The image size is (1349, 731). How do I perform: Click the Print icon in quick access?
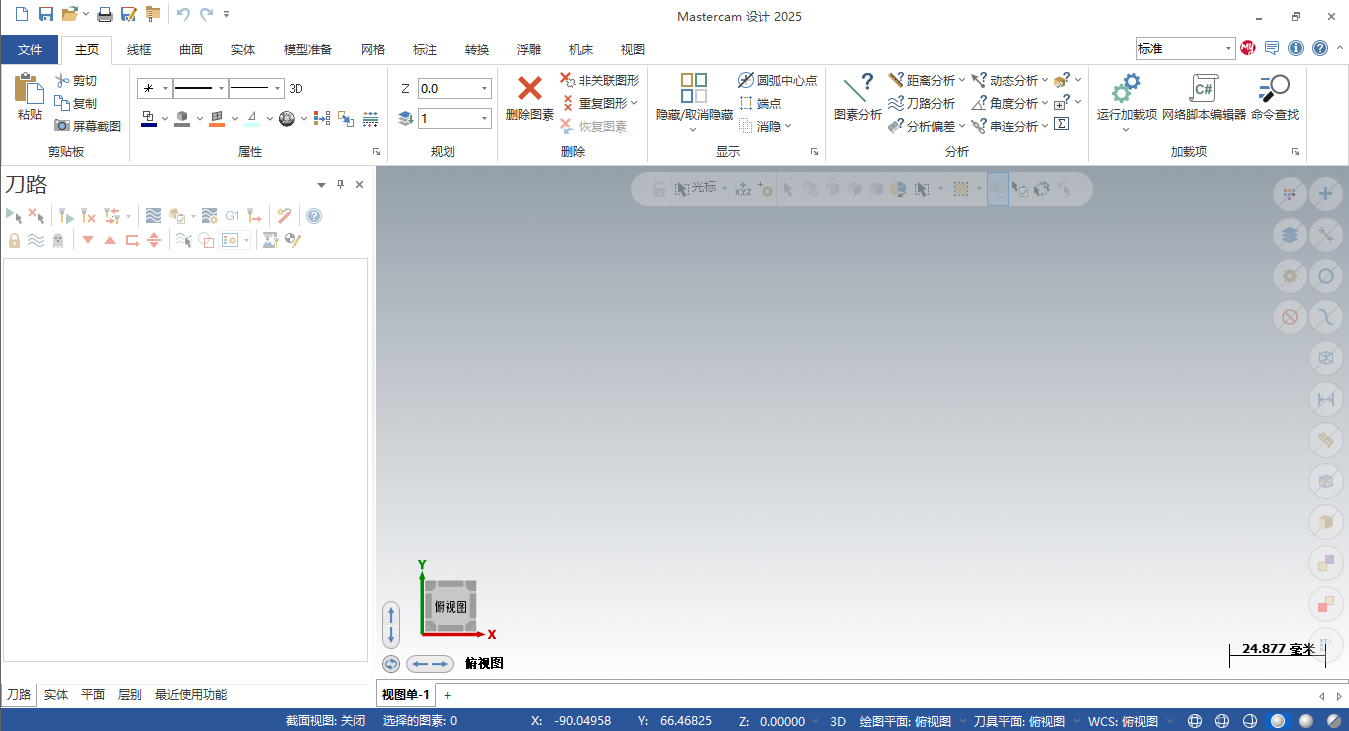tap(104, 14)
